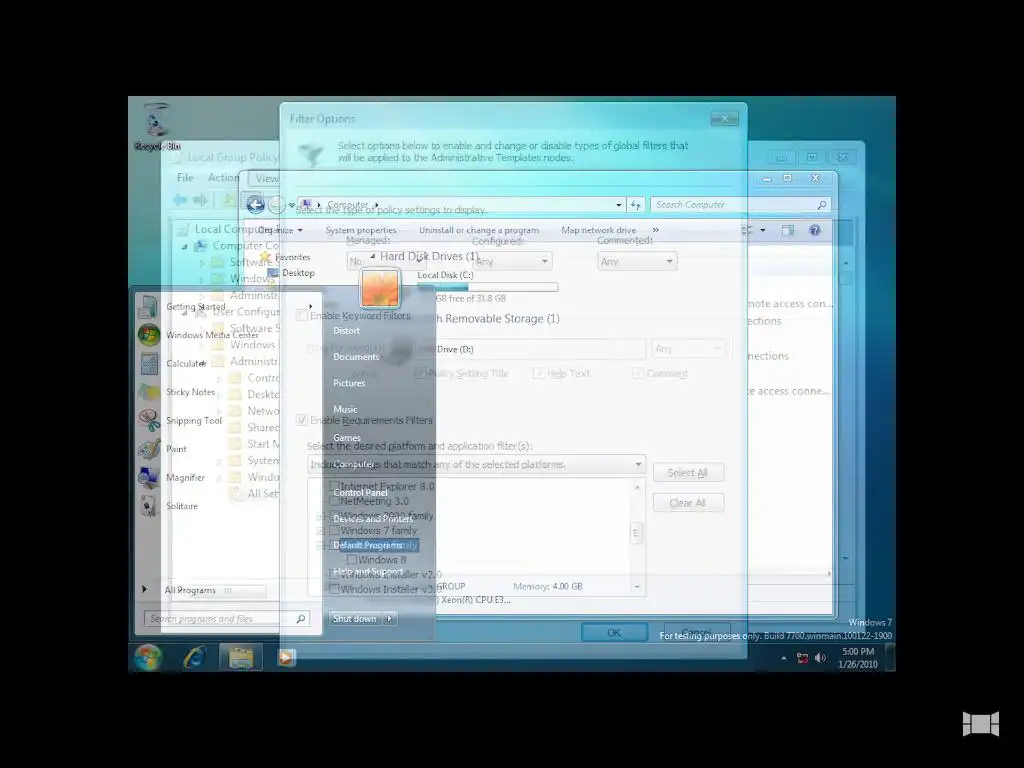The image size is (1024, 768).
Task: Open Paint from Start menu
Action: (176, 449)
